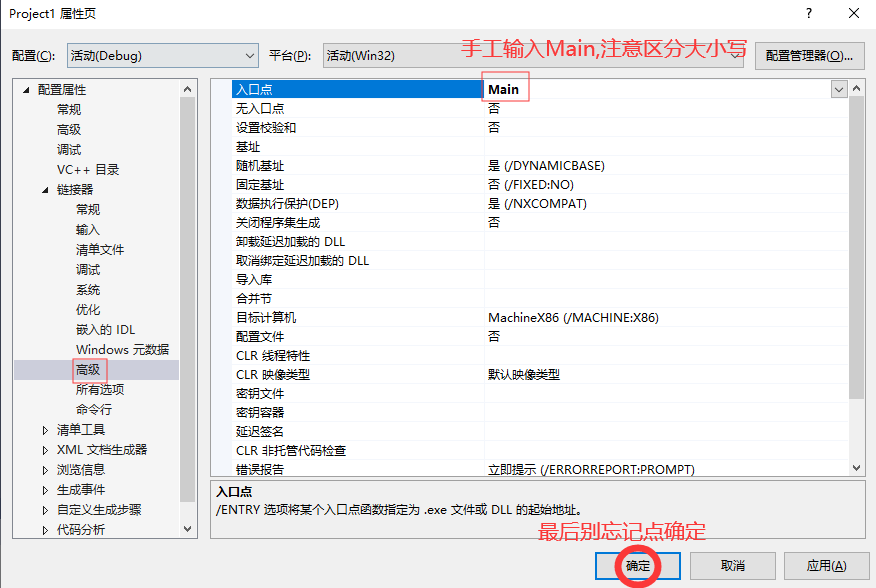This screenshot has width=876, height=588.
Task: Select 所有选项 under 链接器
Action: (x=98, y=389)
